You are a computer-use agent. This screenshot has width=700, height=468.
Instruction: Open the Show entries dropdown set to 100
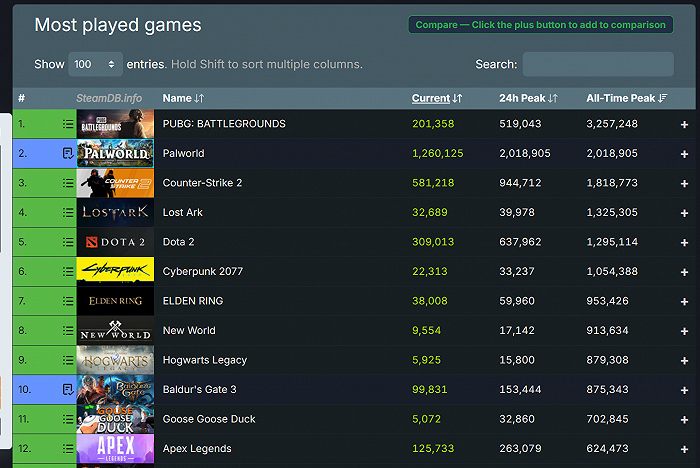[95, 64]
